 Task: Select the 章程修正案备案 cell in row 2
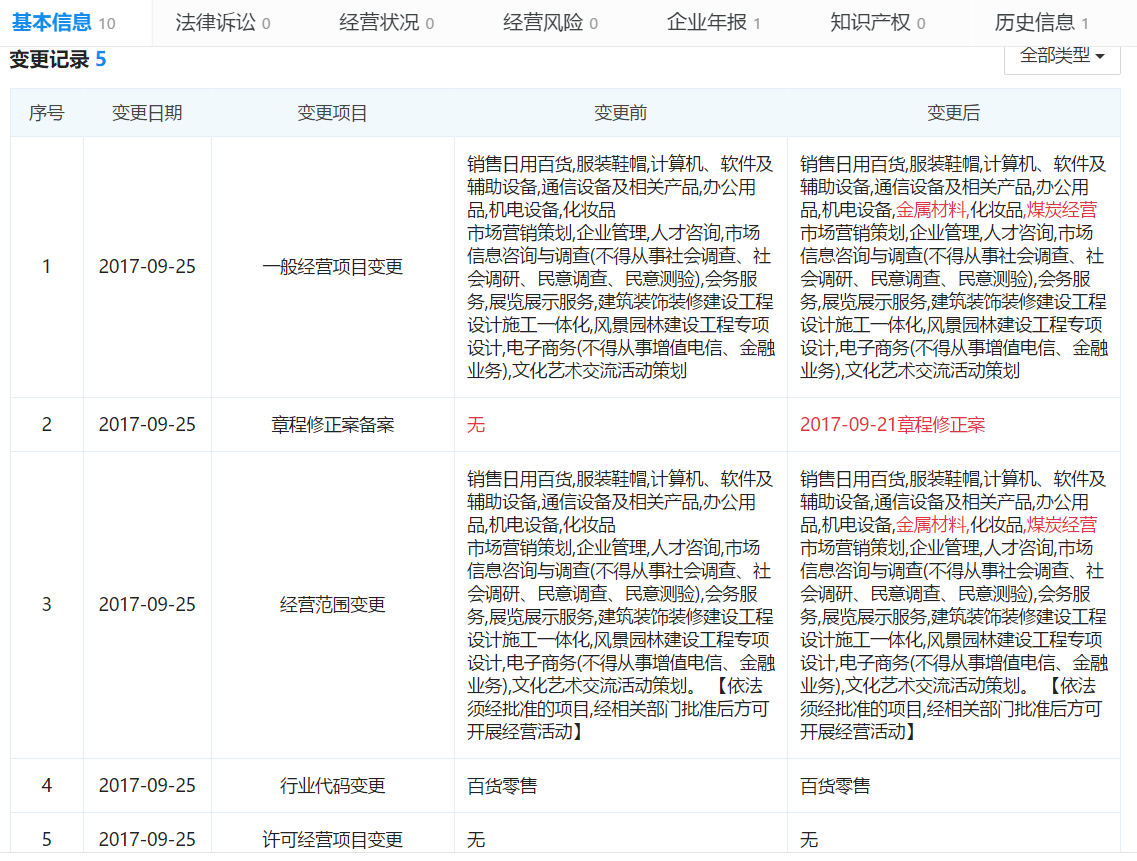tap(332, 424)
